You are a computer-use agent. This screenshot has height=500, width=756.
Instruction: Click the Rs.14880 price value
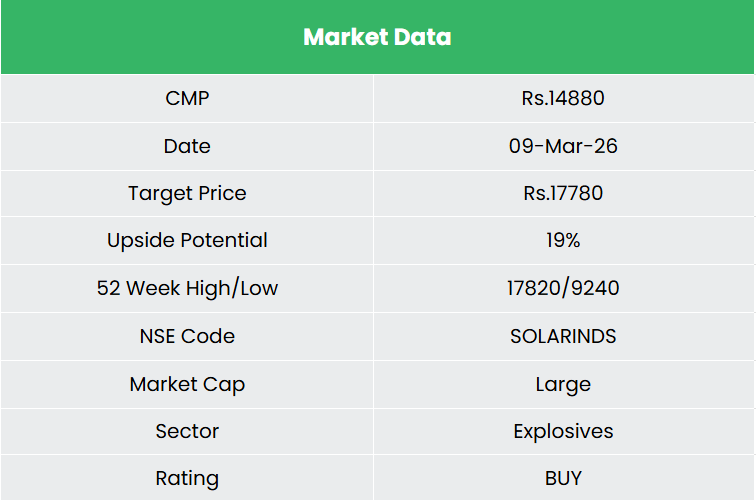tap(563, 98)
